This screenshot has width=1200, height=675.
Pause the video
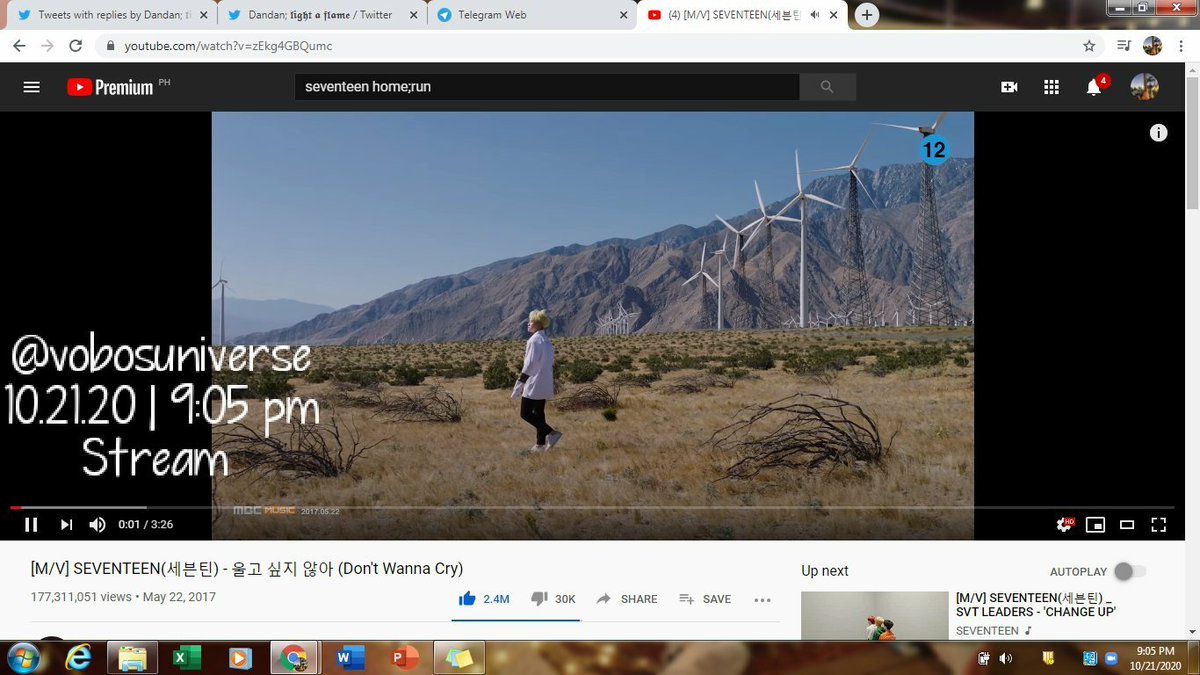coord(31,524)
